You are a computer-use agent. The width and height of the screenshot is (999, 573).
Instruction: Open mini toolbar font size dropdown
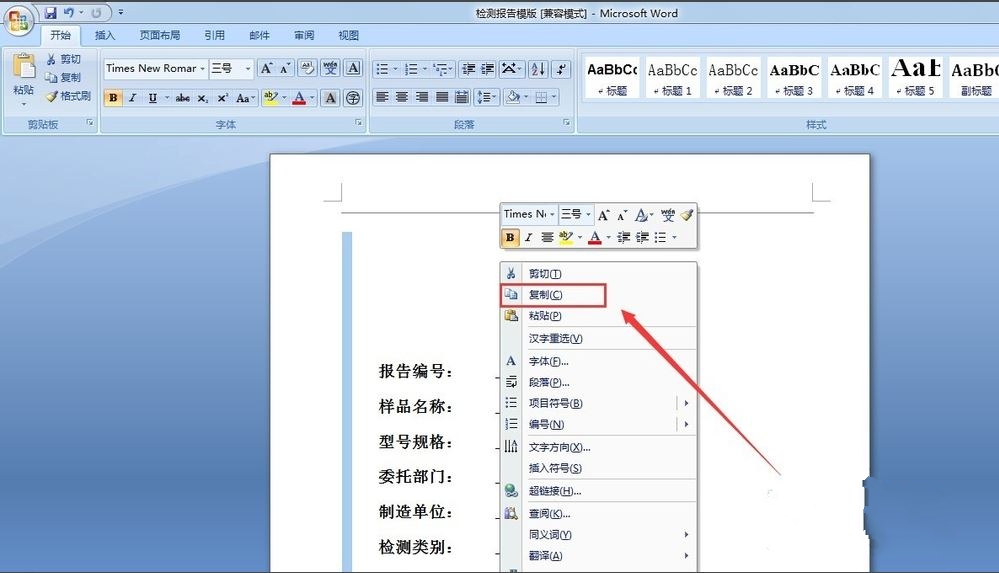(588, 215)
